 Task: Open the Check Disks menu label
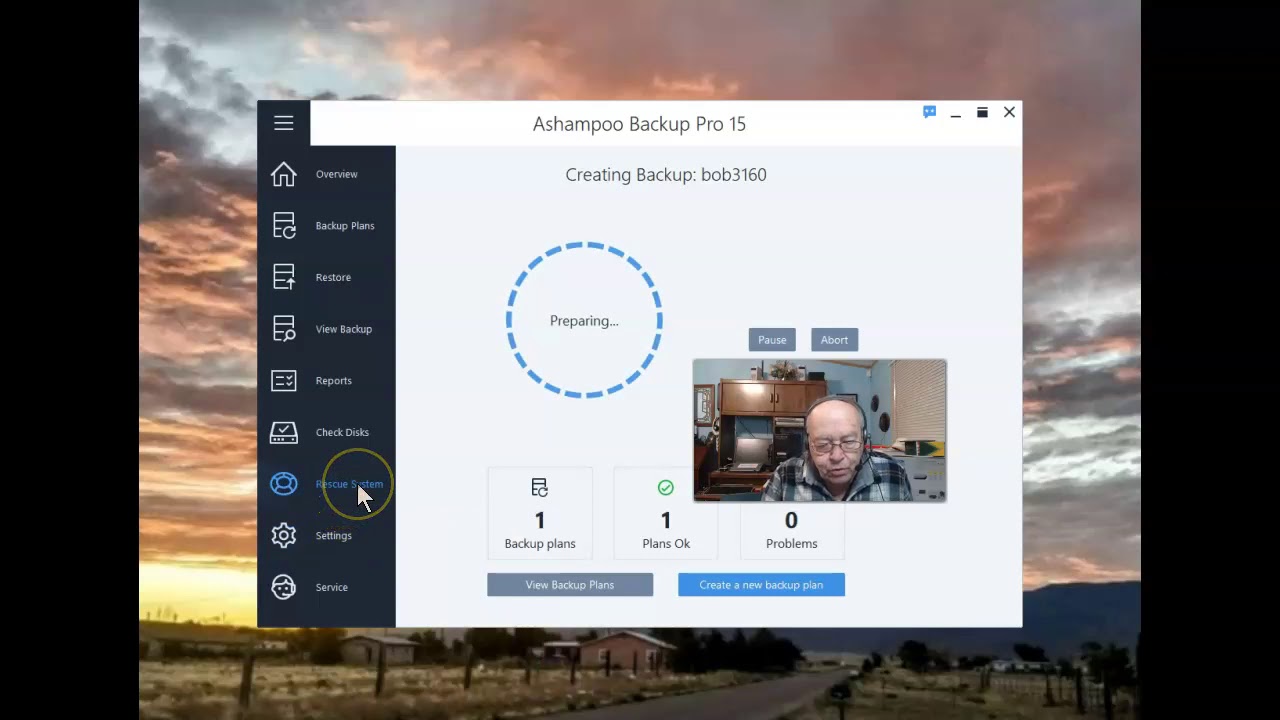click(x=342, y=432)
